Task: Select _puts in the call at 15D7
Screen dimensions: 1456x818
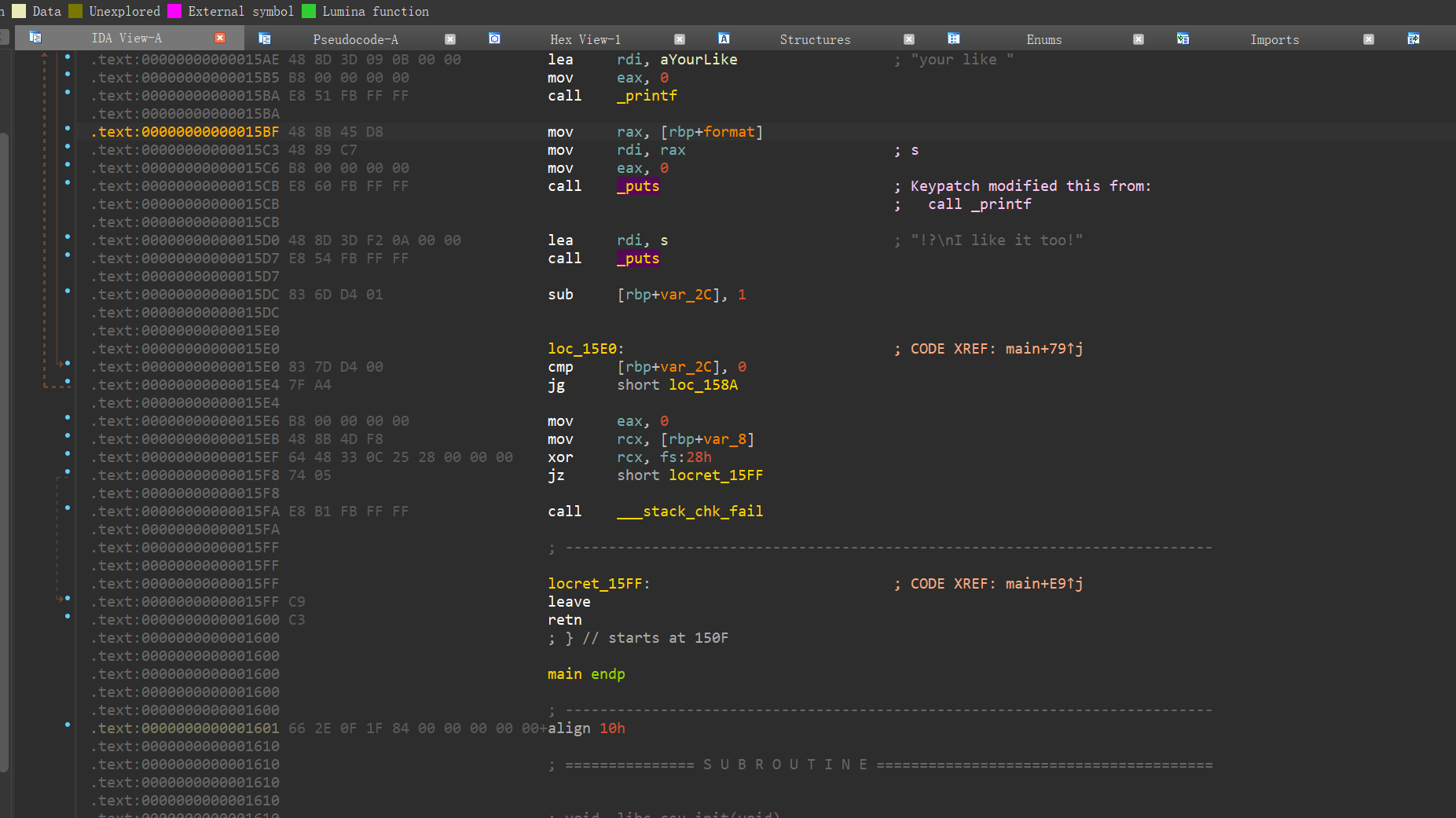Action: point(638,259)
